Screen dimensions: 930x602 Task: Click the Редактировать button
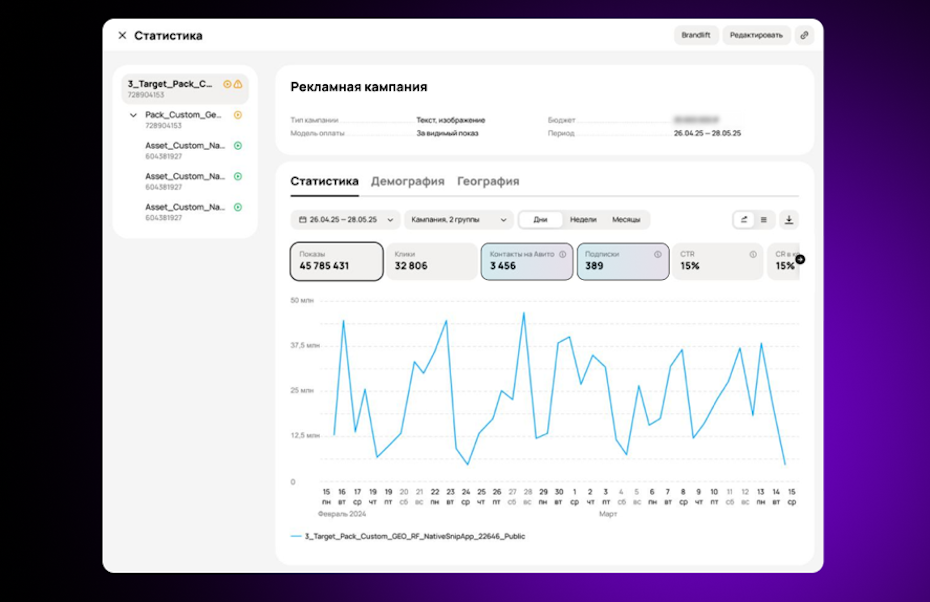[756, 35]
